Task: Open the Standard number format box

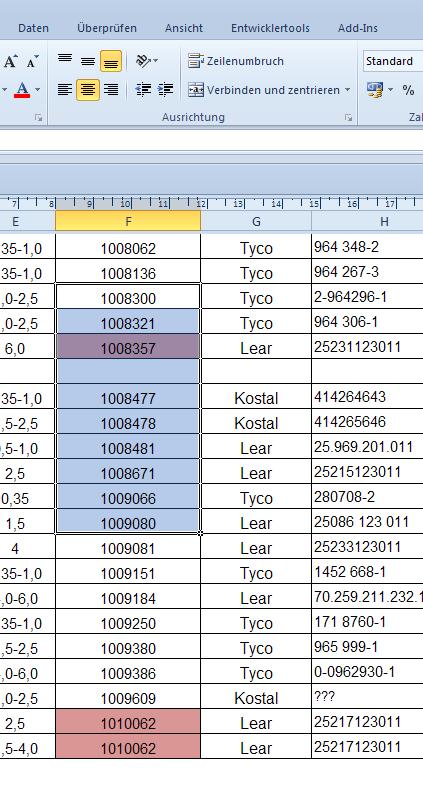Action: tap(393, 61)
